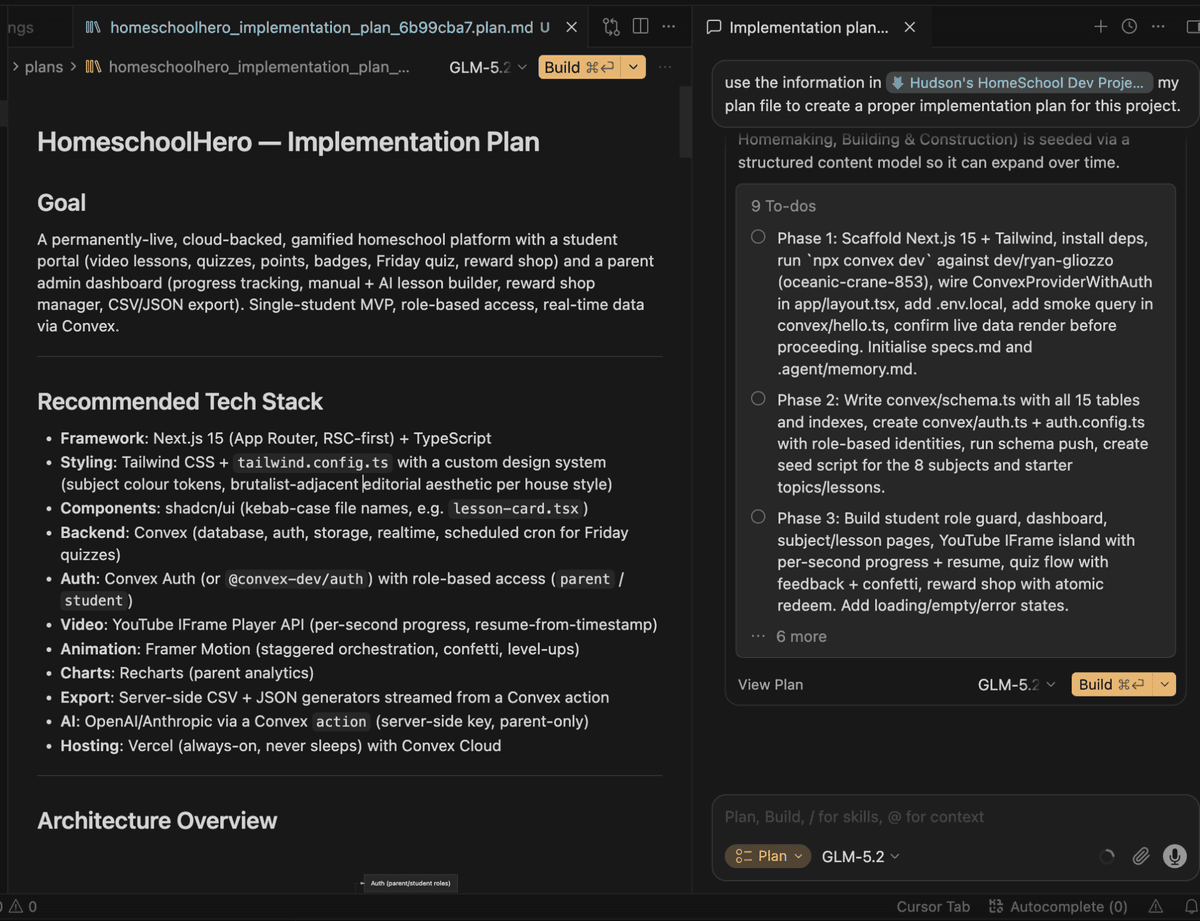Attach a file with the paperclip icon
The height and width of the screenshot is (921, 1200).
(1140, 857)
